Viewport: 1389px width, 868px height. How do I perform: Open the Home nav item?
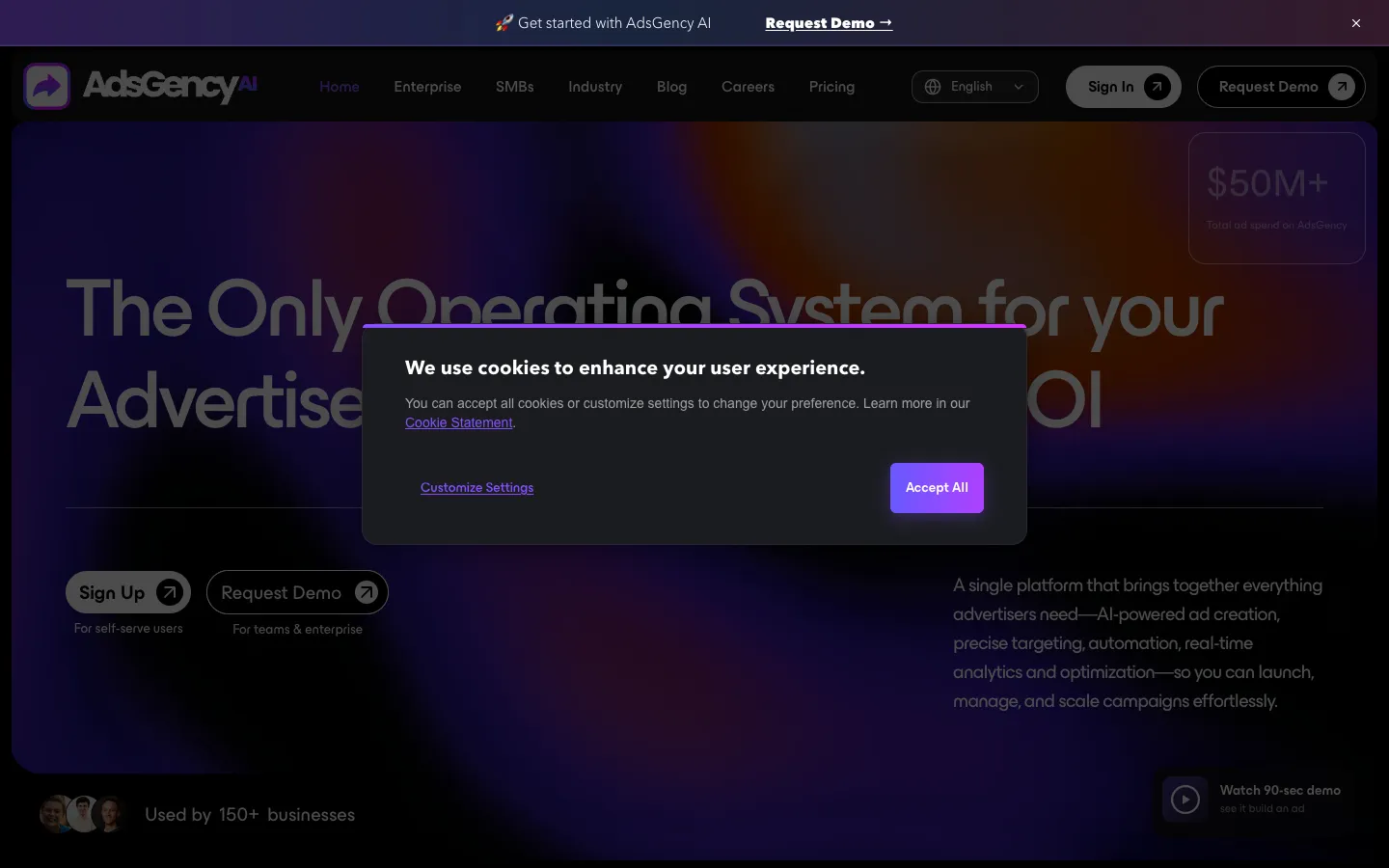pyautogui.click(x=340, y=87)
